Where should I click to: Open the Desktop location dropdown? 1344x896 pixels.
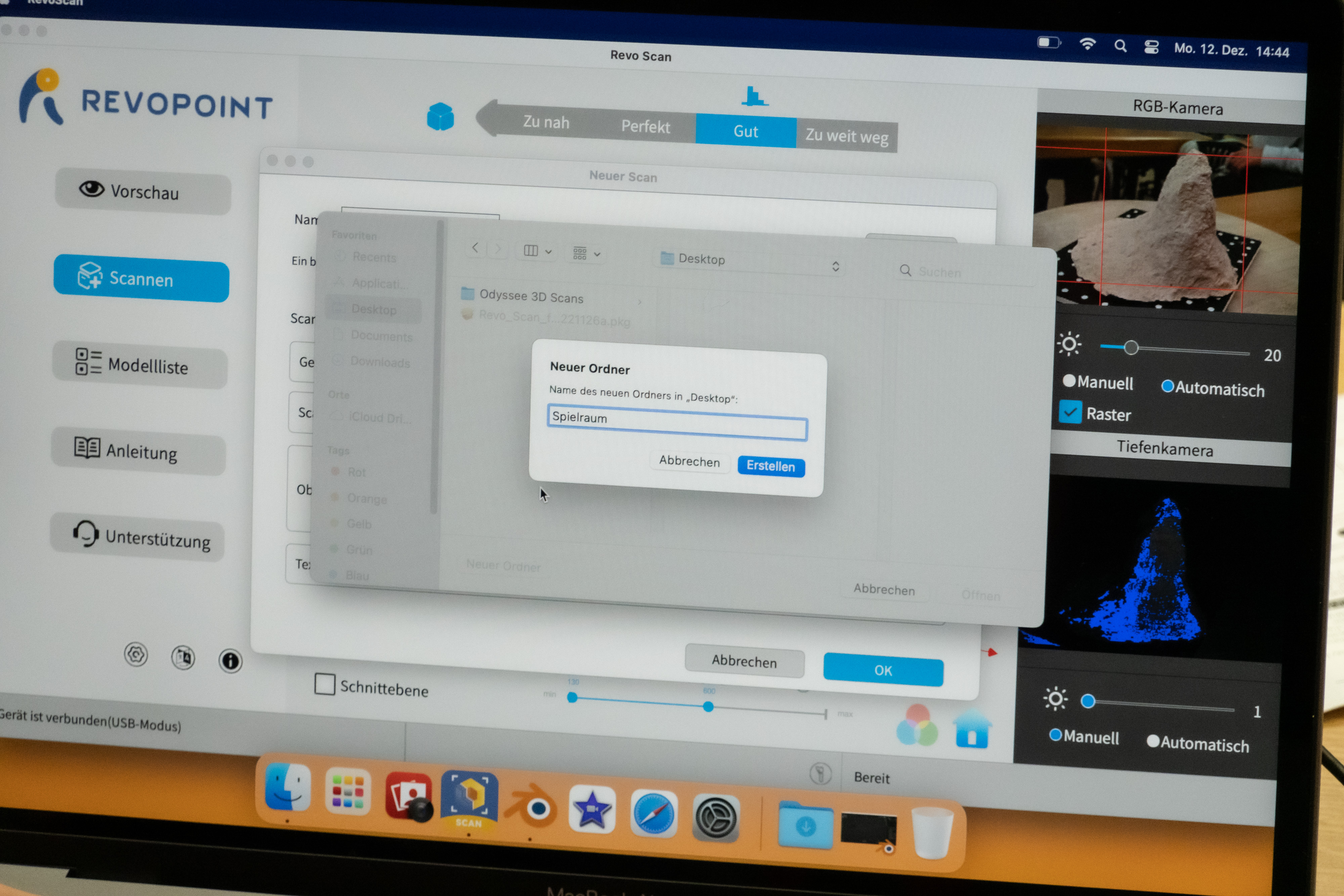click(x=750, y=262)
